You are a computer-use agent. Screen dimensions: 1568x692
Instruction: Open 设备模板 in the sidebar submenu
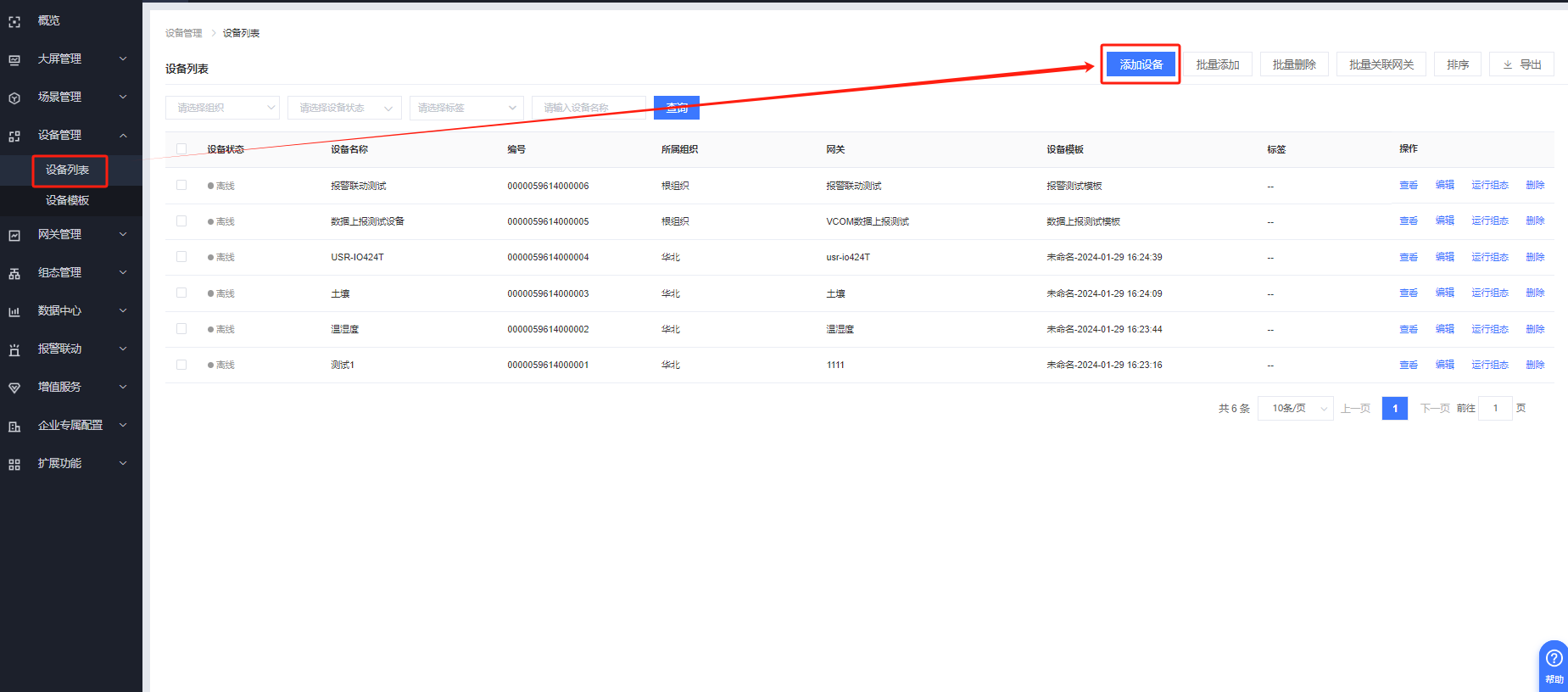pyautogui.click(x=67, y=201)
